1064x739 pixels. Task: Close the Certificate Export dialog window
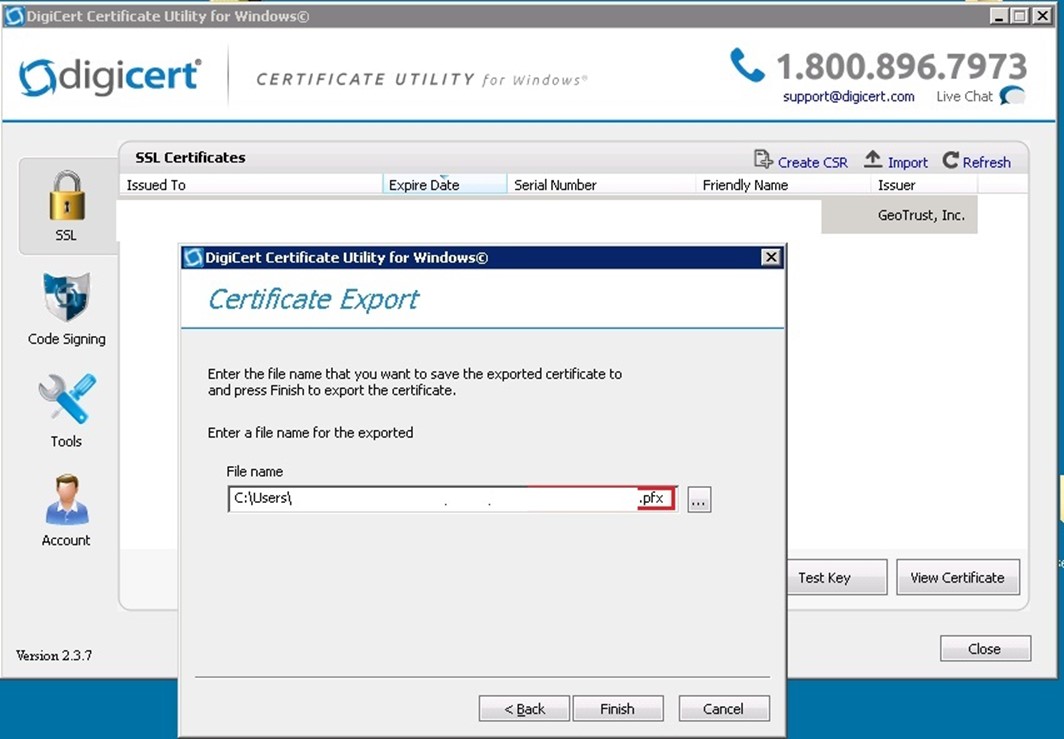771,257
